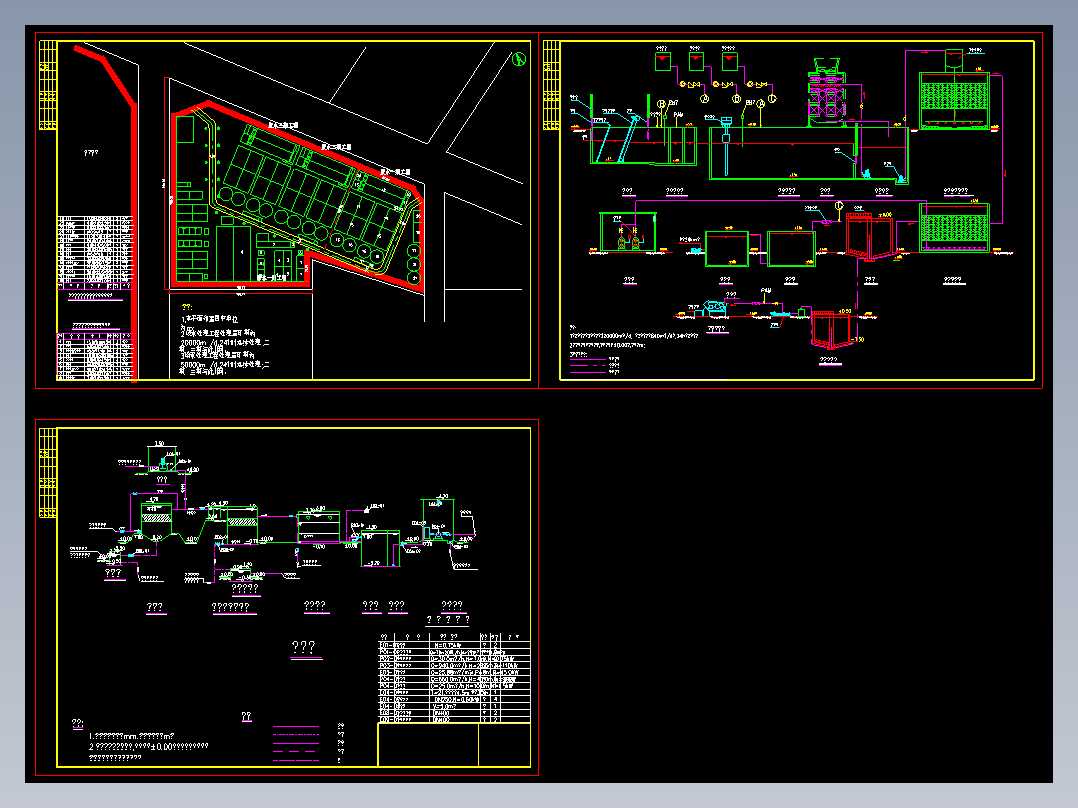The height and width of the screenshot is (808, 1078).
Task: Click the large green building numbered 4
Action: 234,252
